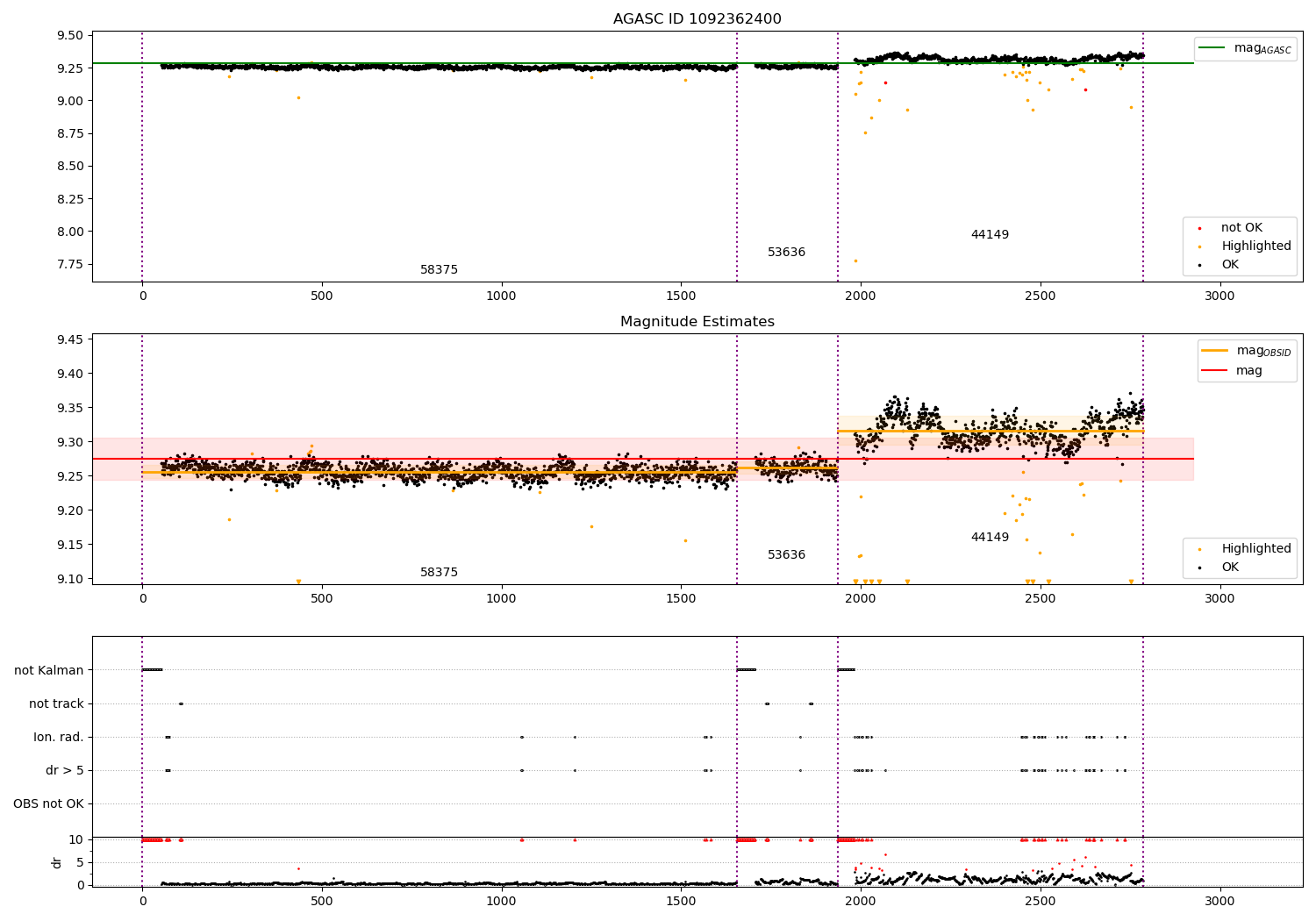Click the 8.75 y-axis tick label
This screenshot has height=921, width=1316.
pyautogui.click(x=70, y=133)
